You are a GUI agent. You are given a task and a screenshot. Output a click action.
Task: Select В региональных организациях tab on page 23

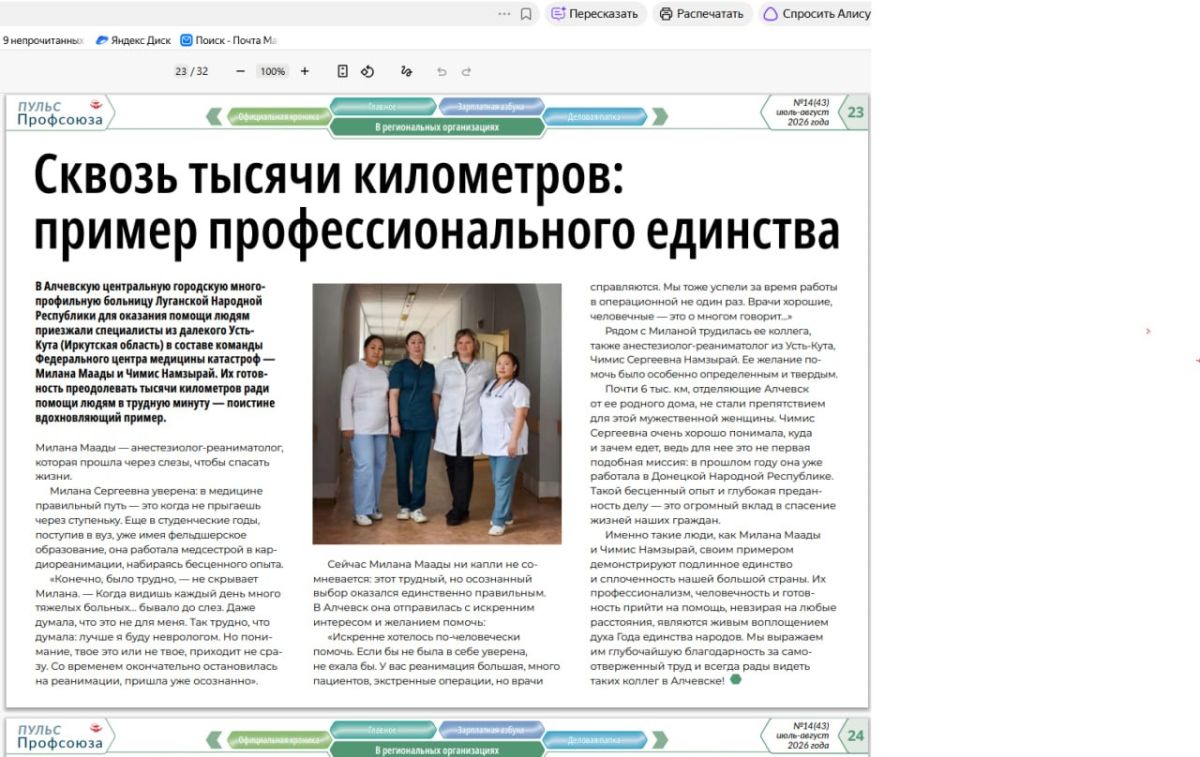tap(437, 127)
